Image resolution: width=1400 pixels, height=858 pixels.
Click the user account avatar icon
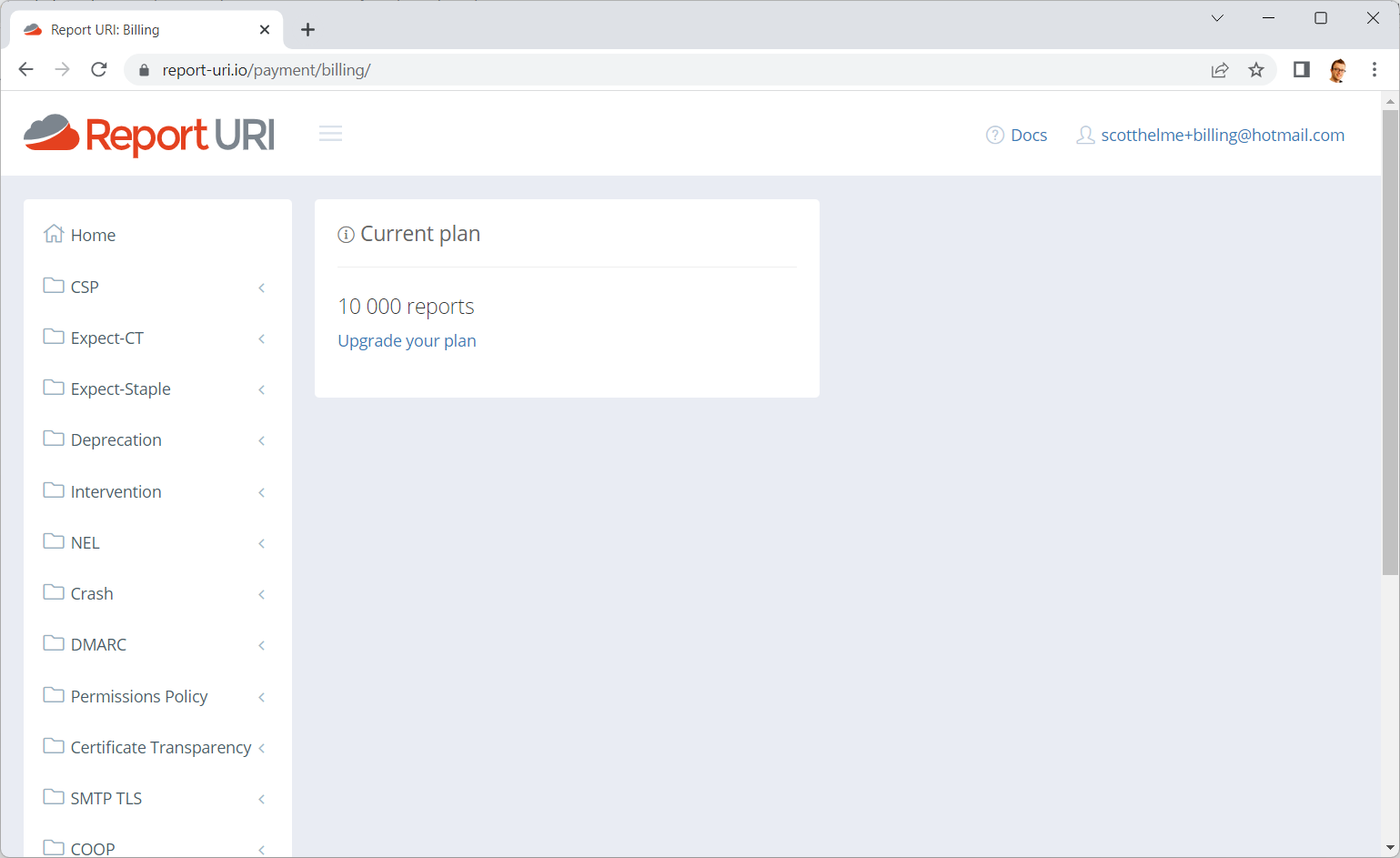click(x=1085, y=136)
